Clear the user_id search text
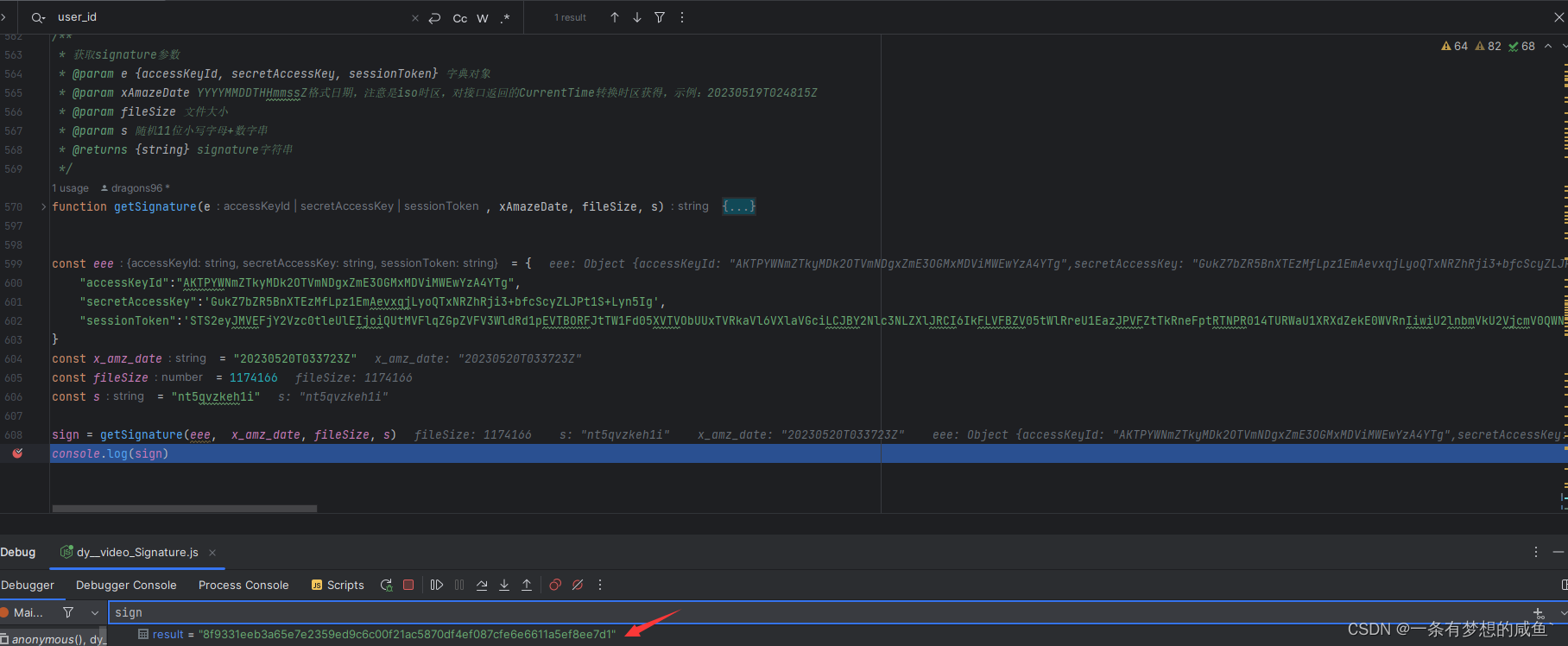 (x=415, y=18)
